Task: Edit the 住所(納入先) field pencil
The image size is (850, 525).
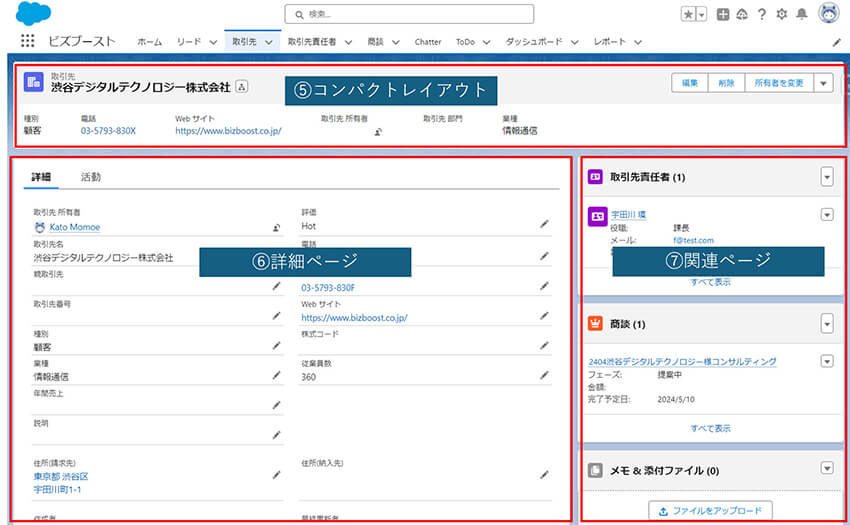Action: [544, 475]
